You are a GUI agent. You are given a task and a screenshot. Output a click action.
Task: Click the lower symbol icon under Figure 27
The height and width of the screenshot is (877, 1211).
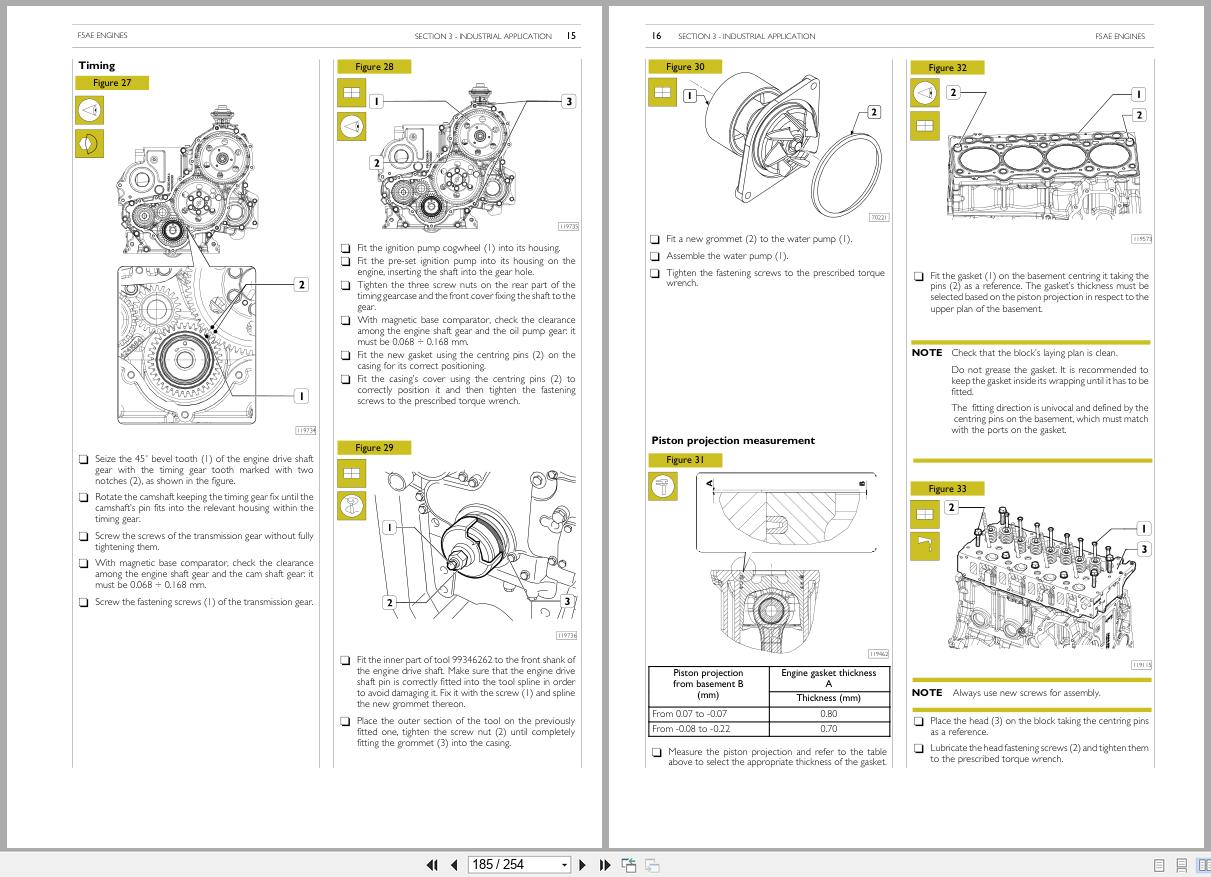(x=90, y=144)
